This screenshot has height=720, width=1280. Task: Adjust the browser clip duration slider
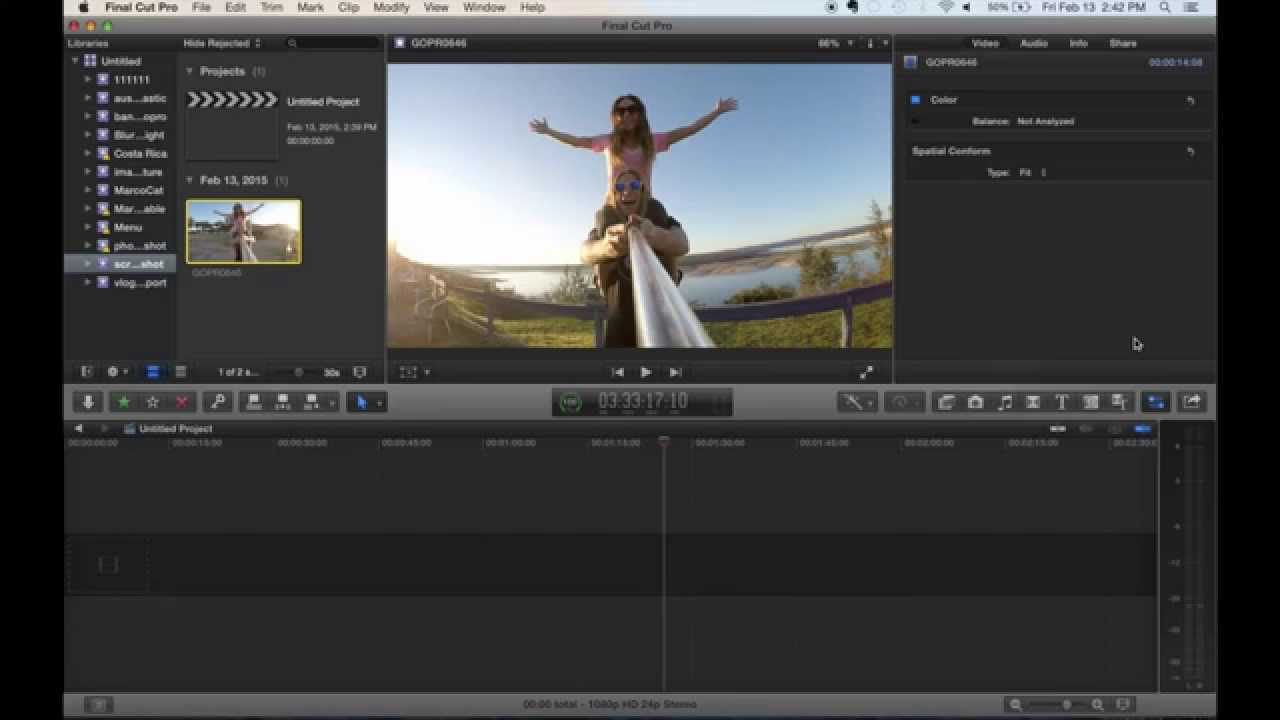pyautogui.click(x=298, y=372)
